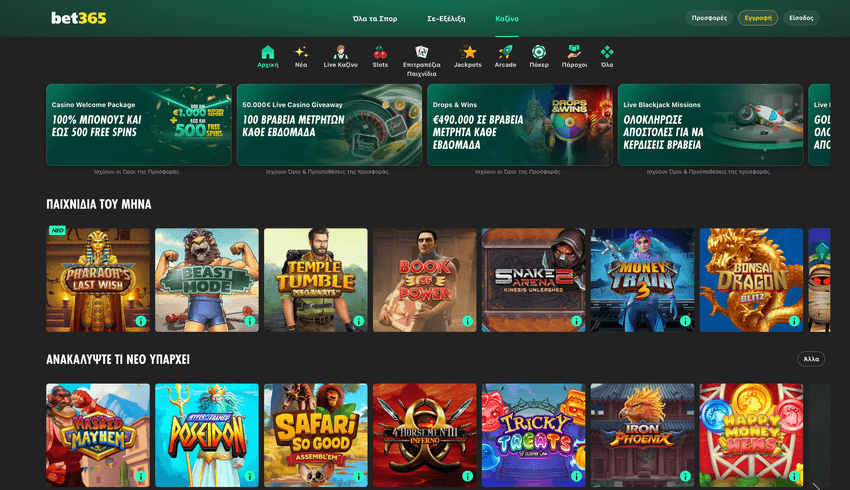The width and height of the screenshot is (850, 490).
Task: Show info for Happy Money Hens
Action: 794,476
